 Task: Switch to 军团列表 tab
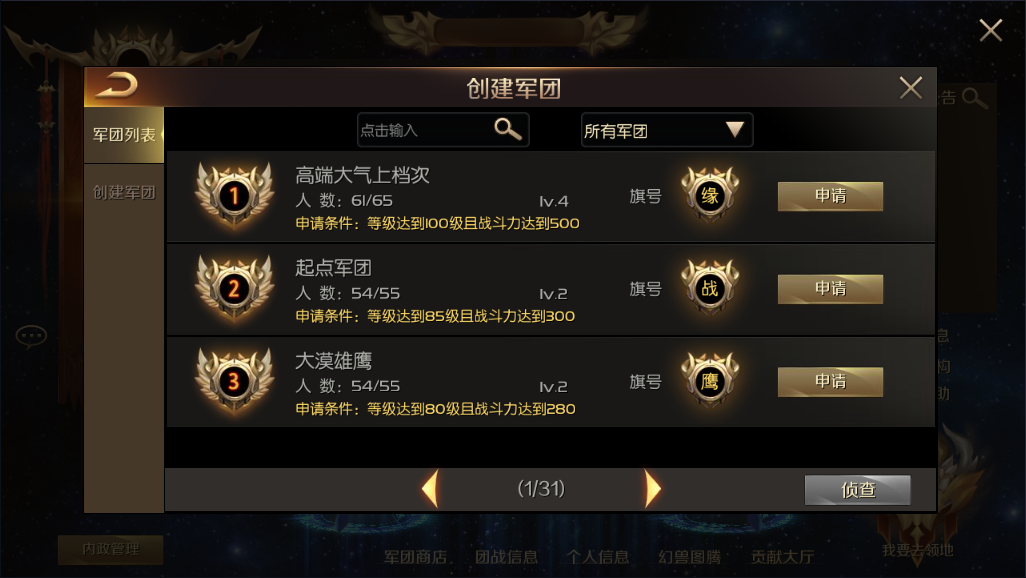pyautogui.click(x=124, y=135)
